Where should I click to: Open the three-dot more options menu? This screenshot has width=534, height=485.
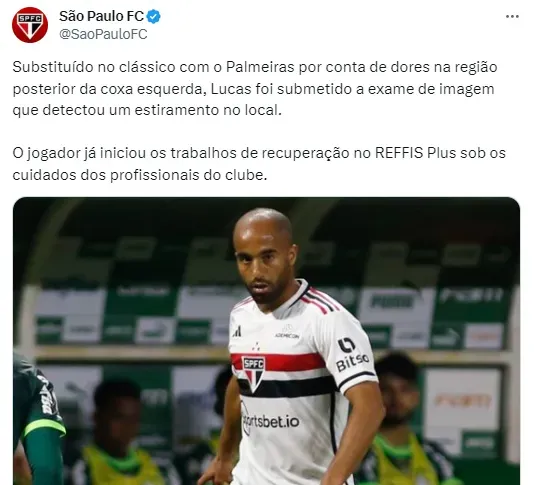click(x=512, y=17)
